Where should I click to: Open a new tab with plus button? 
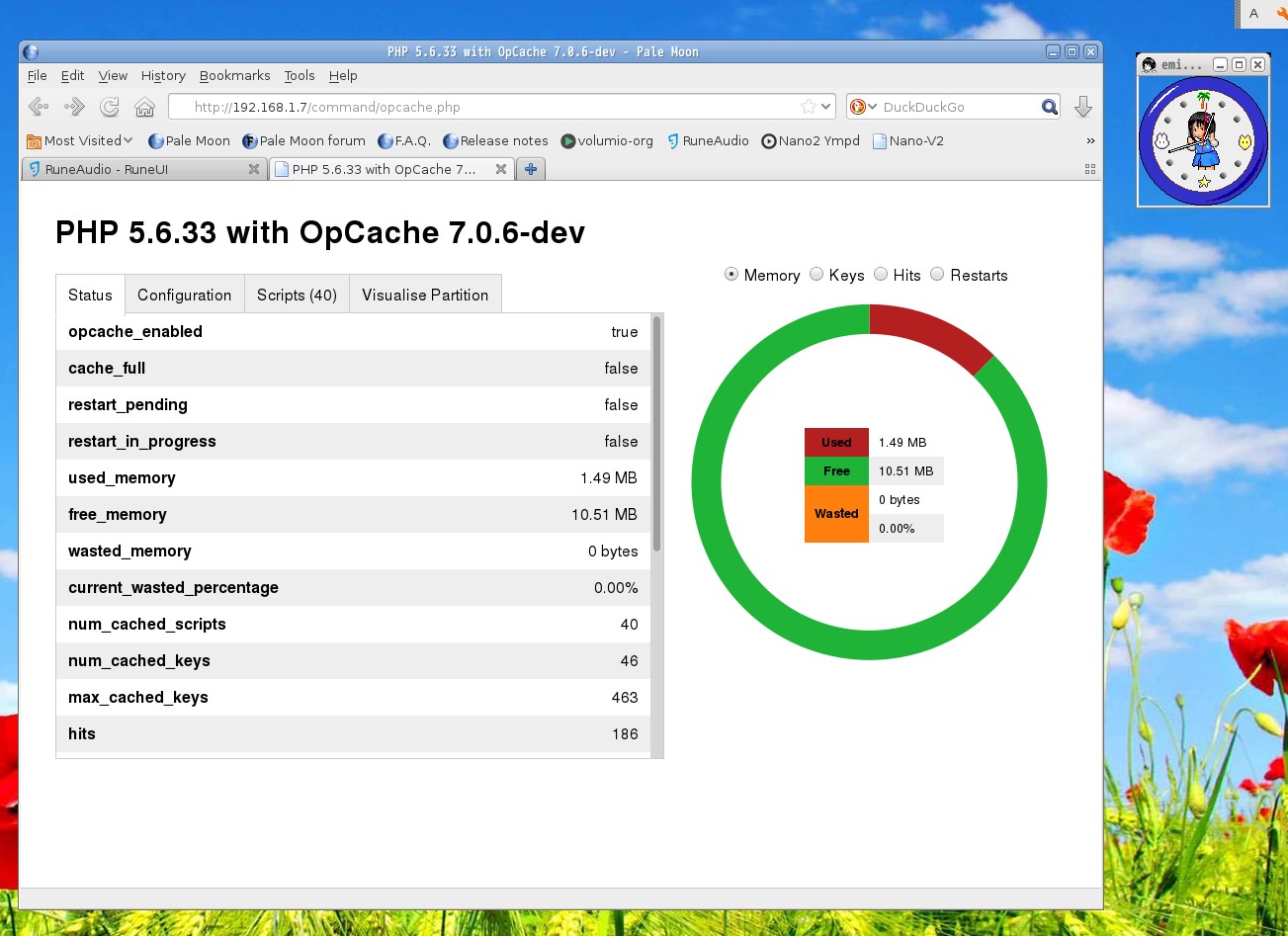coord(531,169)
